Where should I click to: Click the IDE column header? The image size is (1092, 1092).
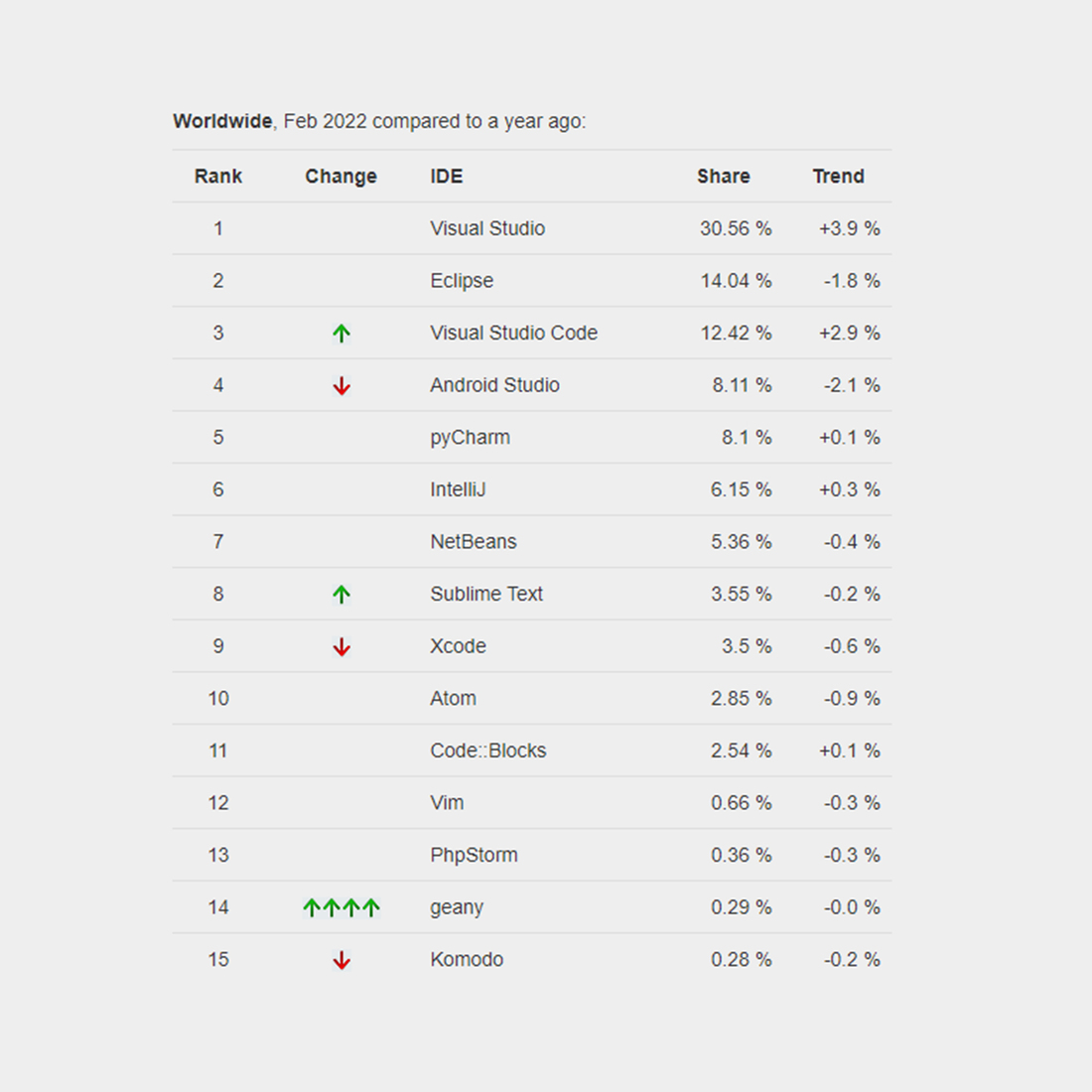[447, 176]
